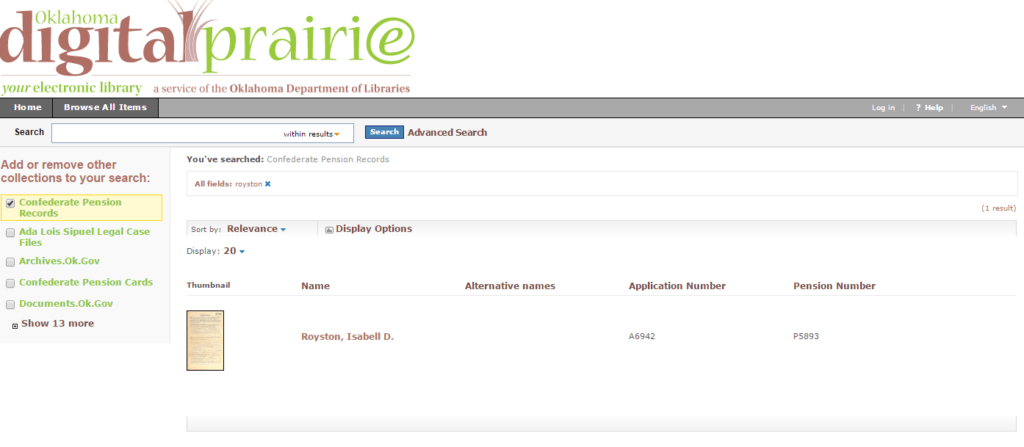
Task: Check the Archives.Ok.Gov collection
Action: 10,262
